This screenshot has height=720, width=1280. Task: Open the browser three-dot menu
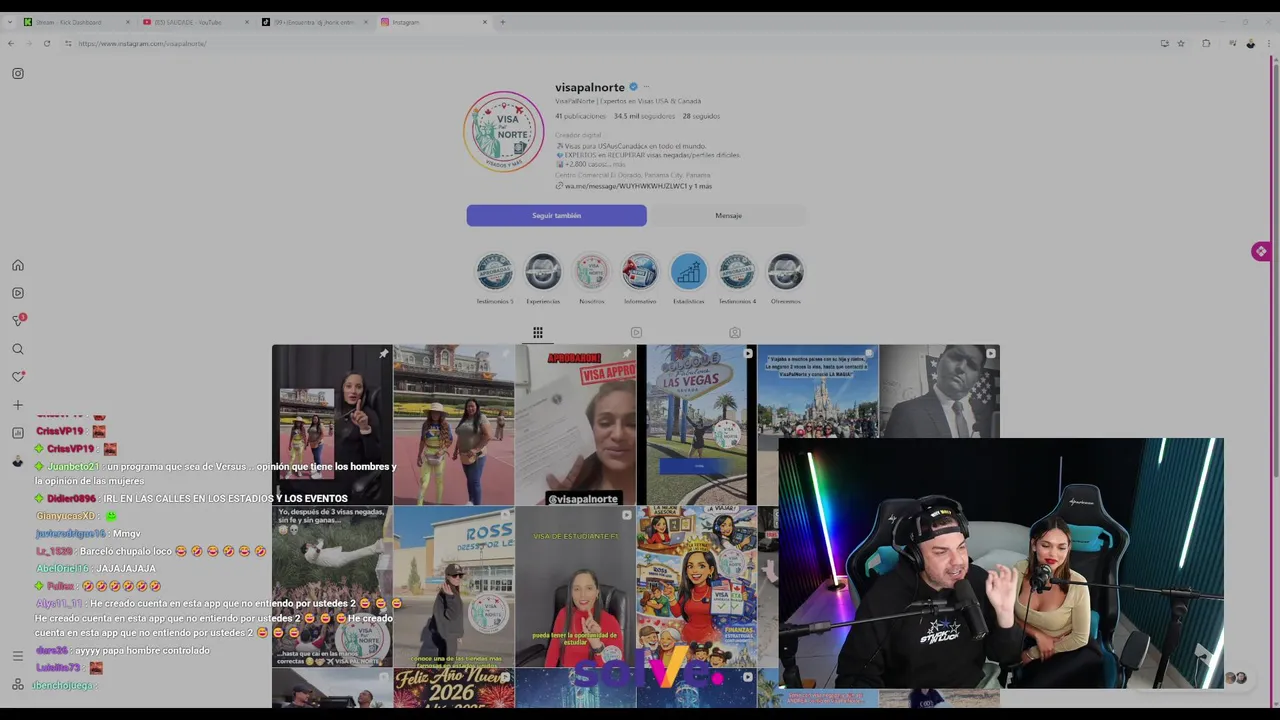[x=1267, y=43]
